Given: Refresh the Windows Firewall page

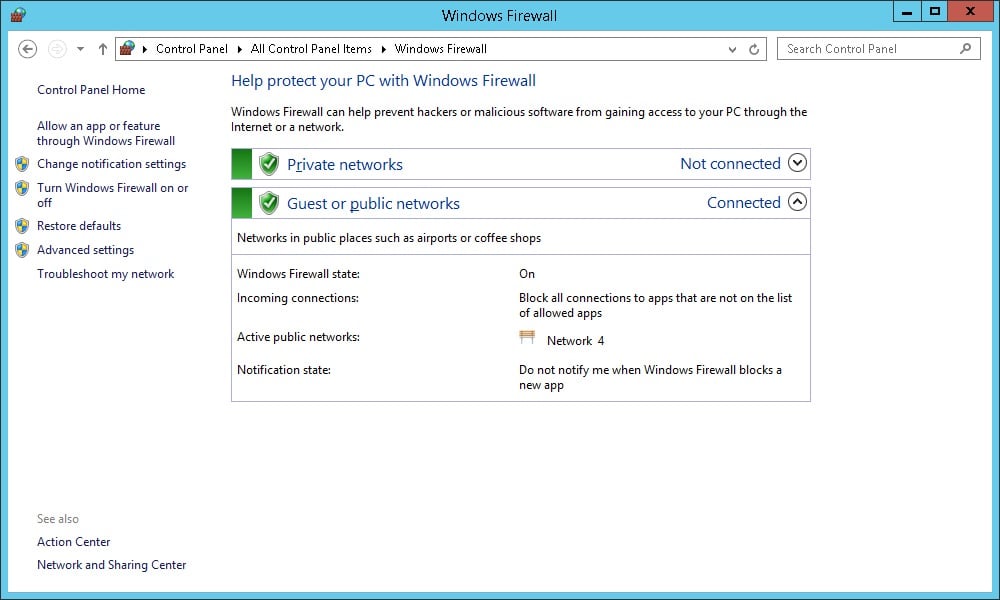Looking at the screenshot, I should (x=754, y=49).
